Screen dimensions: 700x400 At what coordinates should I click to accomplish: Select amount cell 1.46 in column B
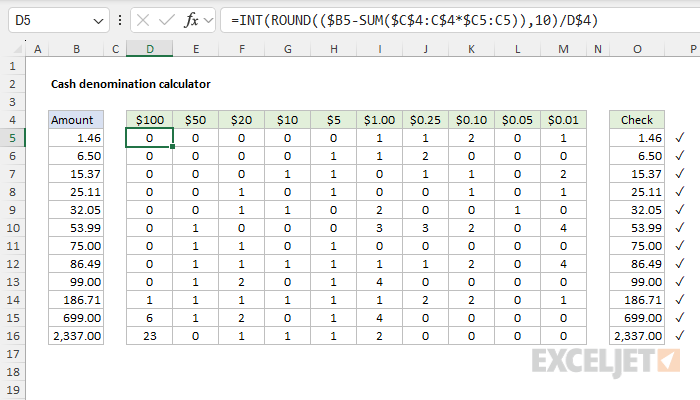coord(76,138)
